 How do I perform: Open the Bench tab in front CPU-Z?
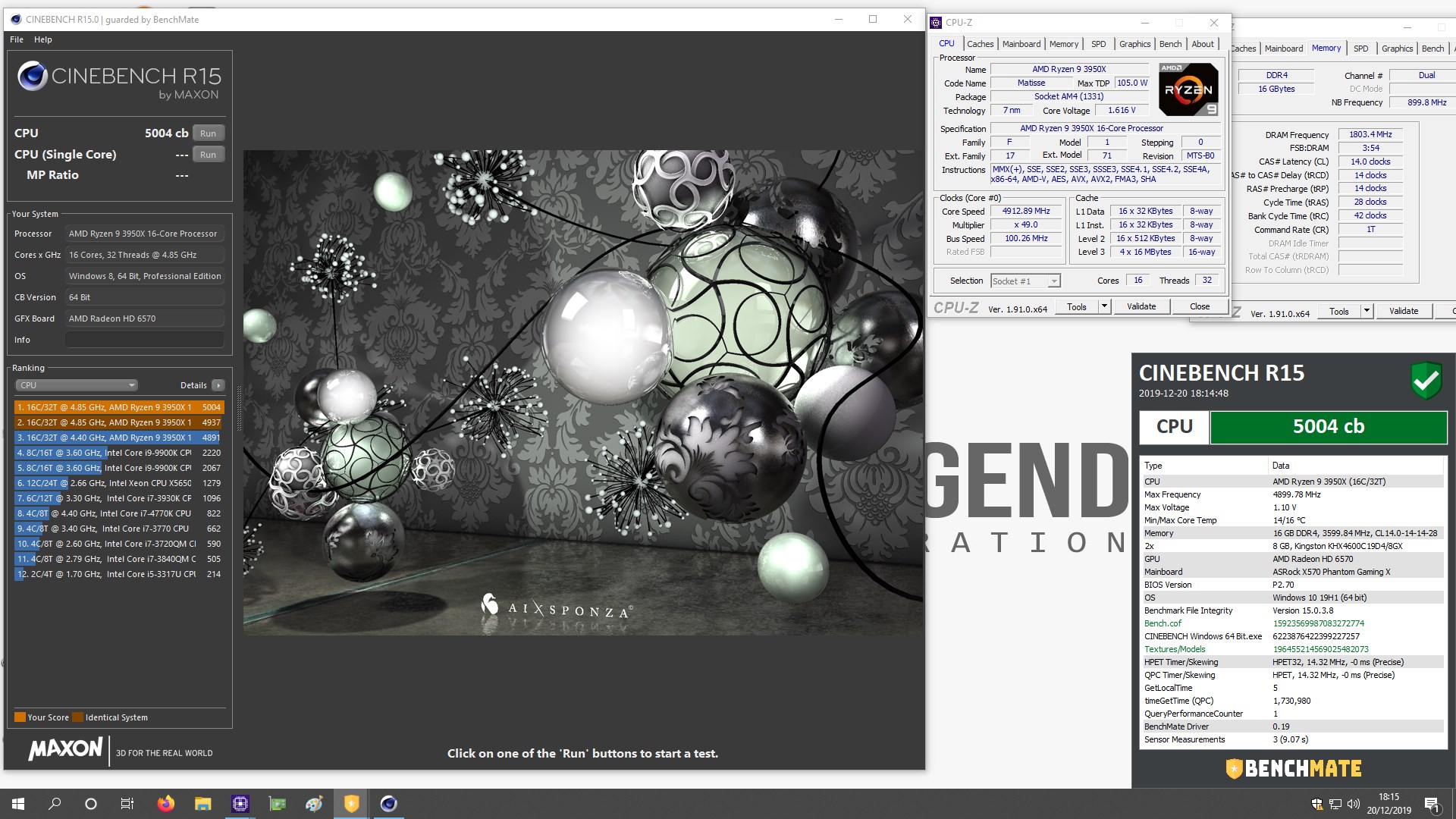tap(1170, 44)
